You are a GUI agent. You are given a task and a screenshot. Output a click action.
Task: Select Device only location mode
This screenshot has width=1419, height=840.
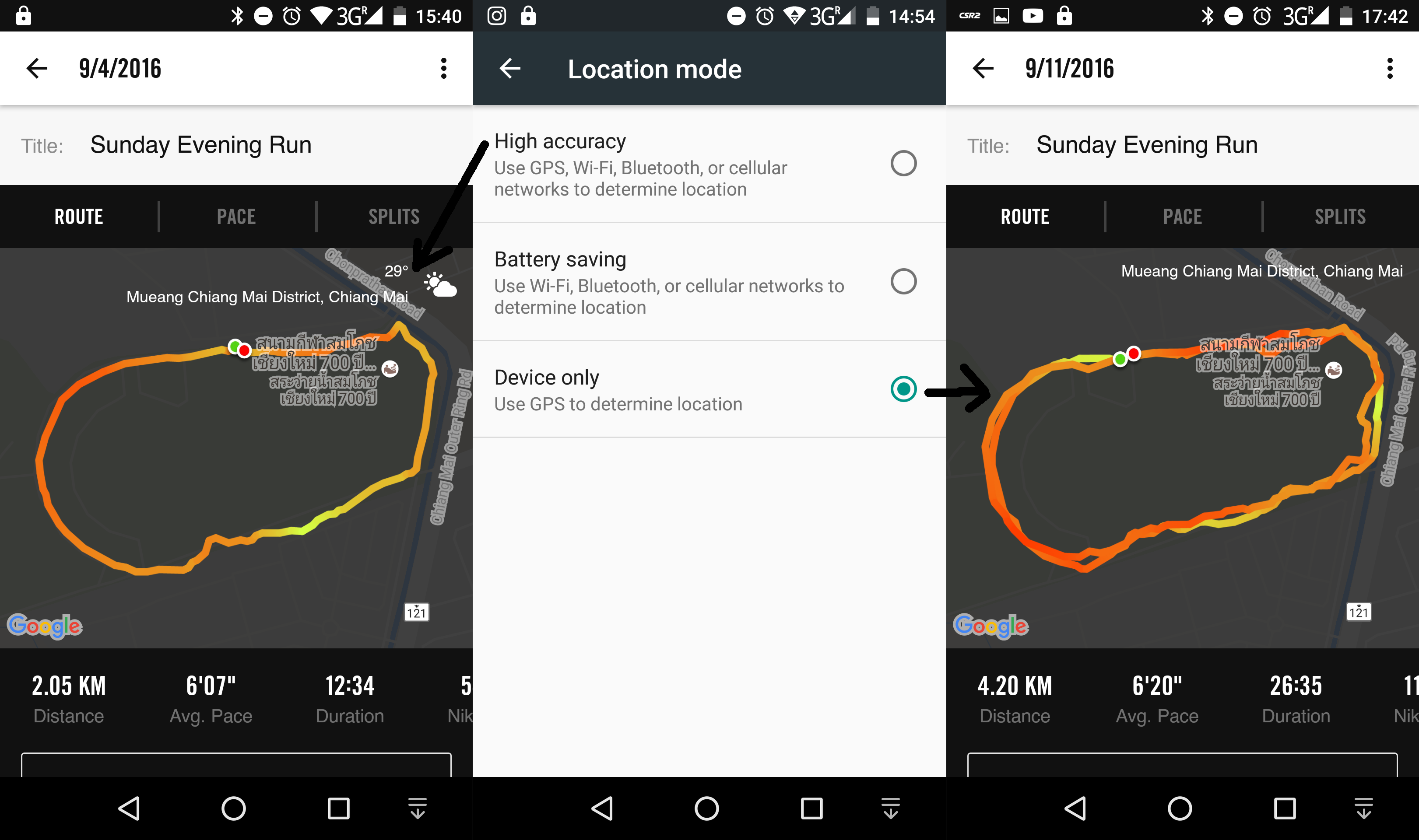903,390
